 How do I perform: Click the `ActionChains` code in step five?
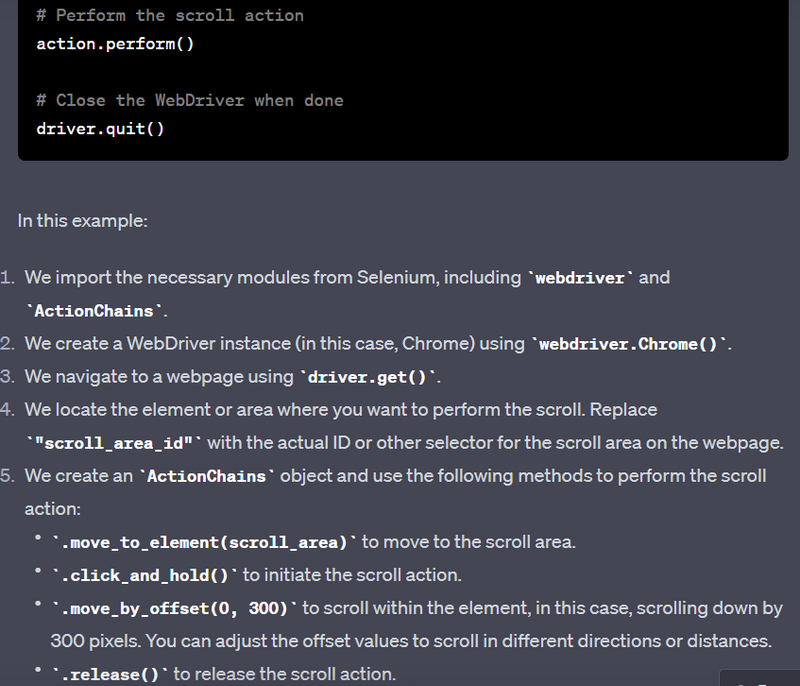tap(207, 476)
